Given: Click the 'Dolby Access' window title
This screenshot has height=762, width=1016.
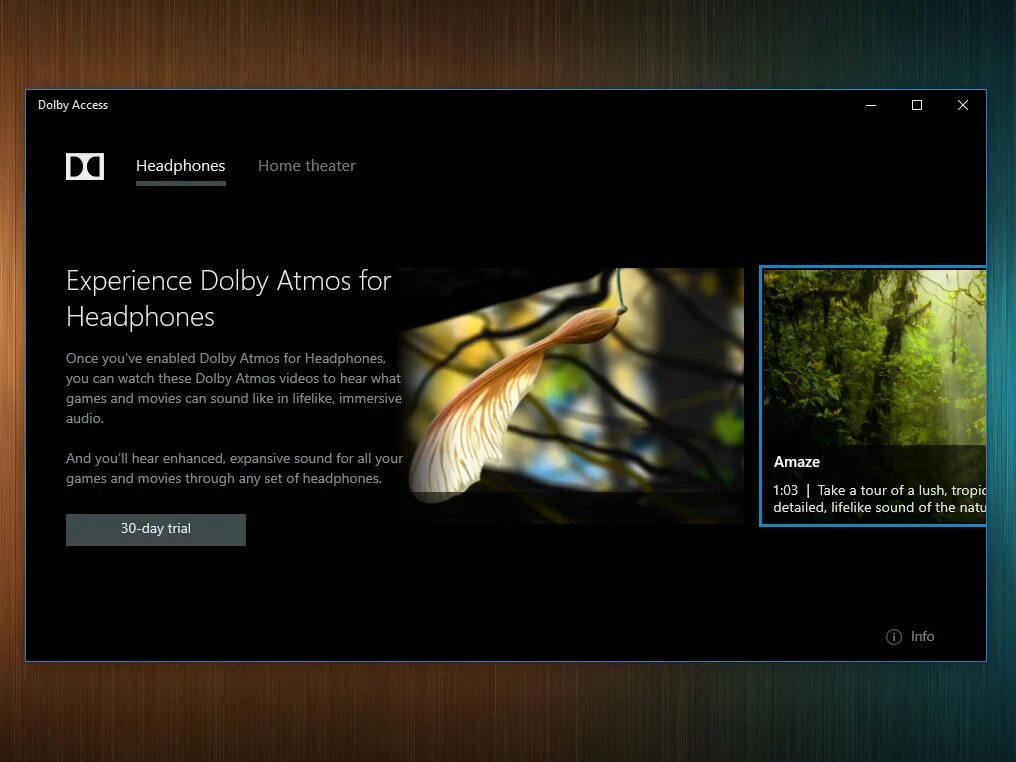Looking at the screenshot, I should (73, 105).
